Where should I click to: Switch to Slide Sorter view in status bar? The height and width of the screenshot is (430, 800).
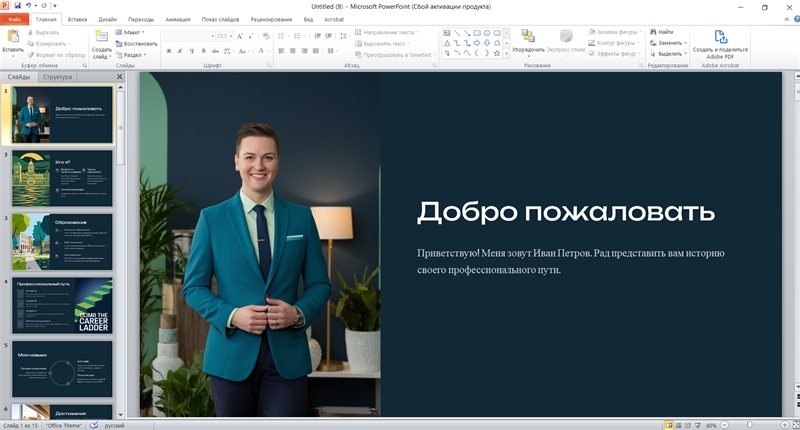(x=679, y=425)
